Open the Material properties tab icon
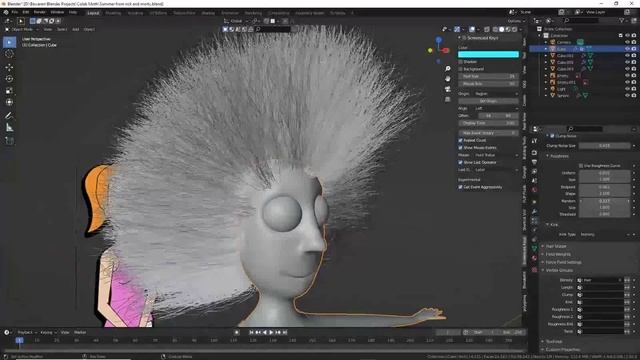 (x=534, y=258)
